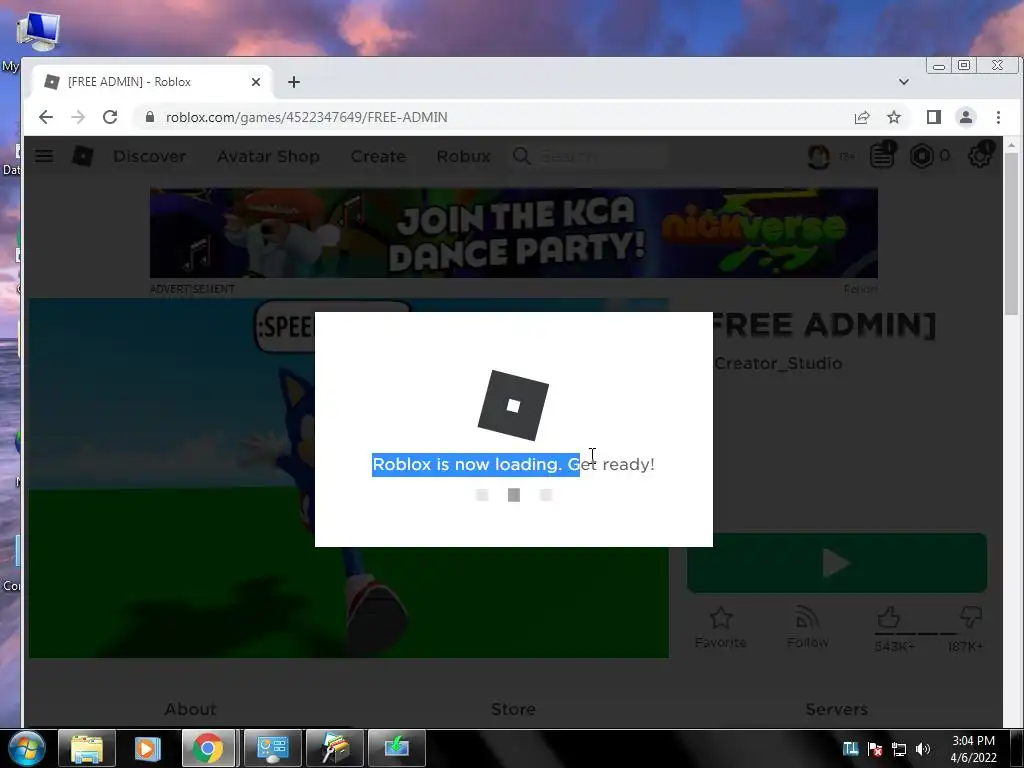
Task: Open Robux in Roblox navigation
Action: (x=464, y=157)
